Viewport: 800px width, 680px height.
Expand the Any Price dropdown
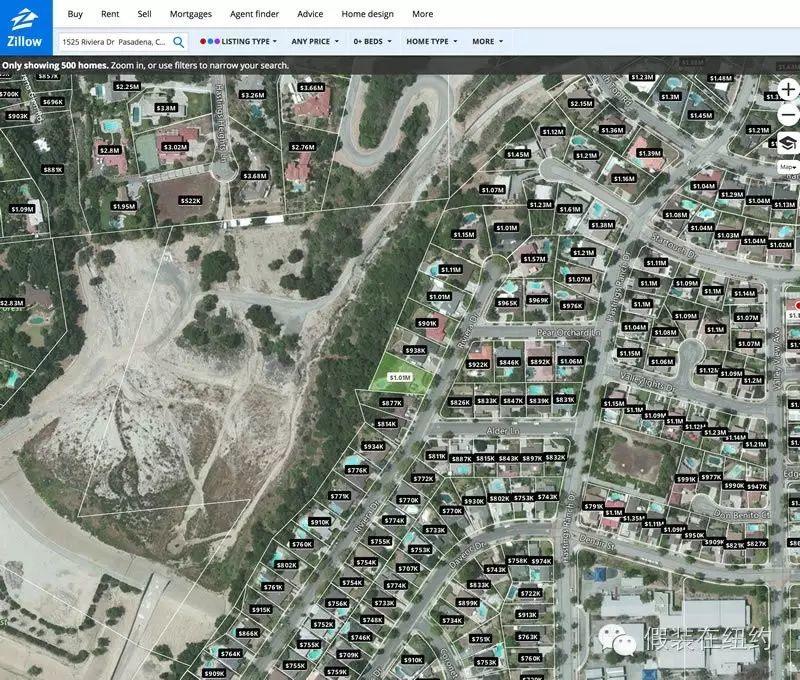[x=314, y=42]
